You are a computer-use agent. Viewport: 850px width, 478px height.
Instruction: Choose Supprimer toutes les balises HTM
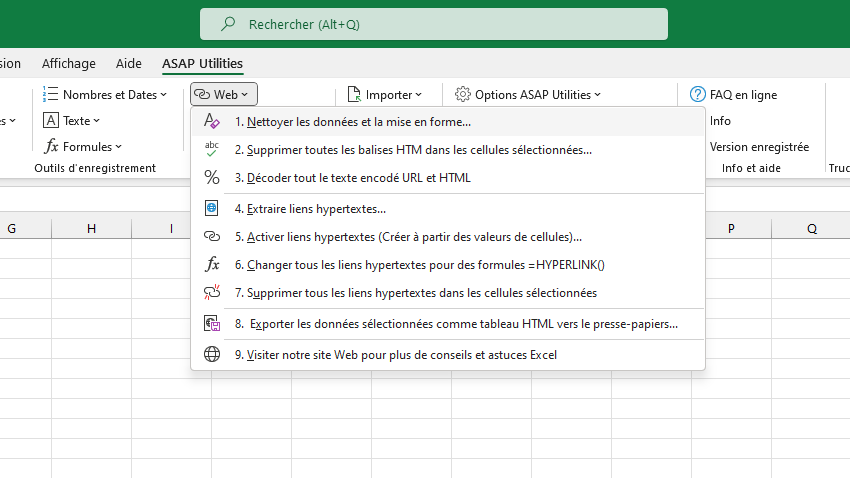click(448, 150)
